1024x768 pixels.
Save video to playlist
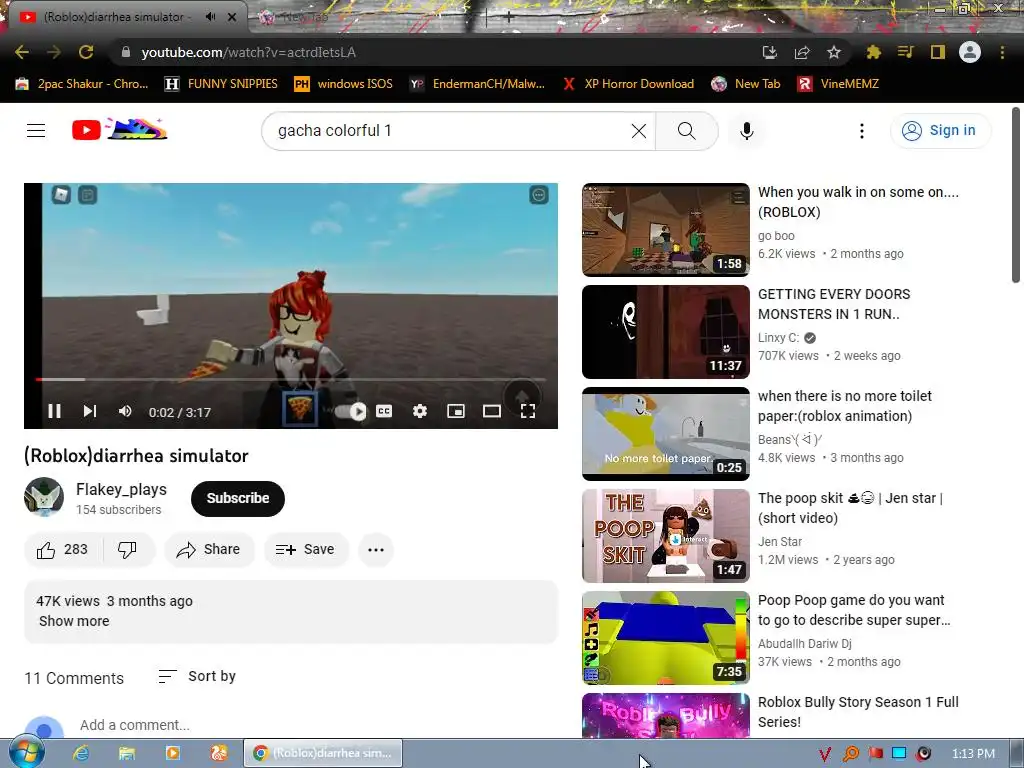[306, 550]
